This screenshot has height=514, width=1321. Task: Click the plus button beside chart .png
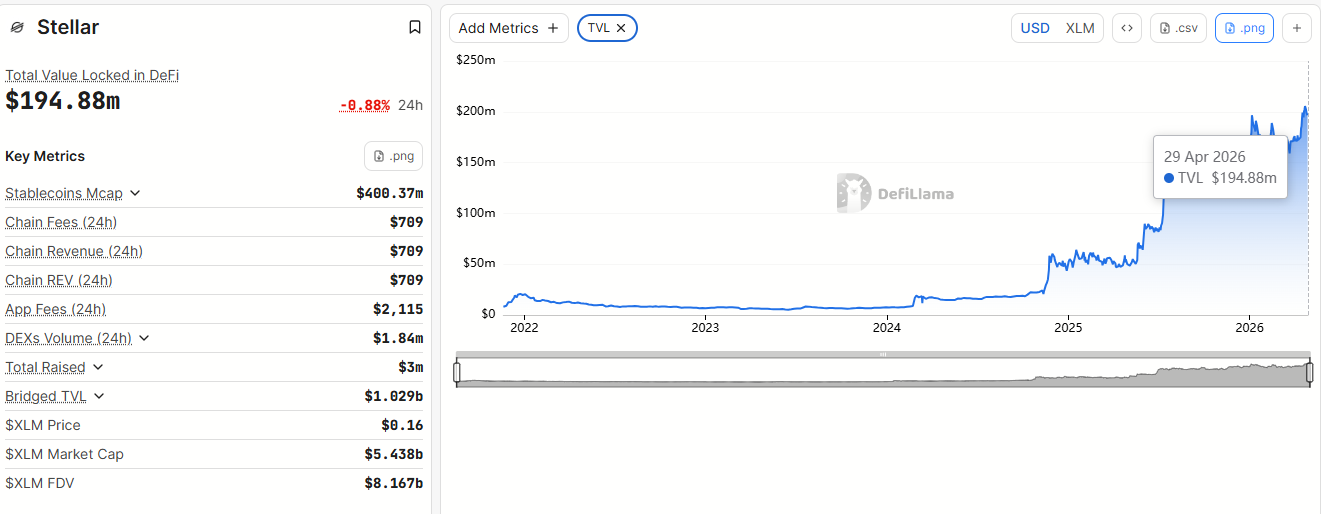(1297, 28)
